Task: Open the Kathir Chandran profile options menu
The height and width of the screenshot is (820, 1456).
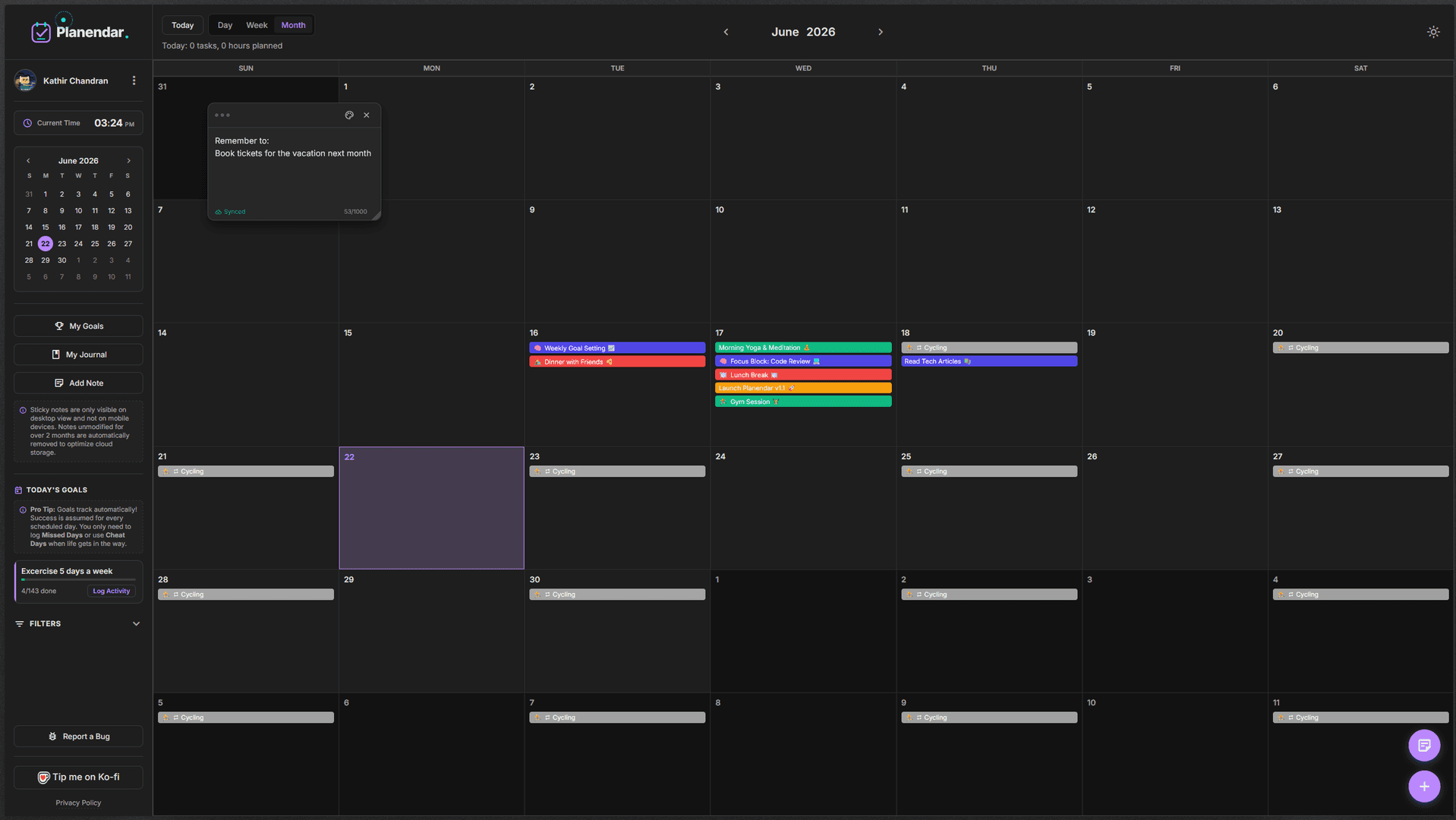Action: pyautogui.click(x=134, y=80)
